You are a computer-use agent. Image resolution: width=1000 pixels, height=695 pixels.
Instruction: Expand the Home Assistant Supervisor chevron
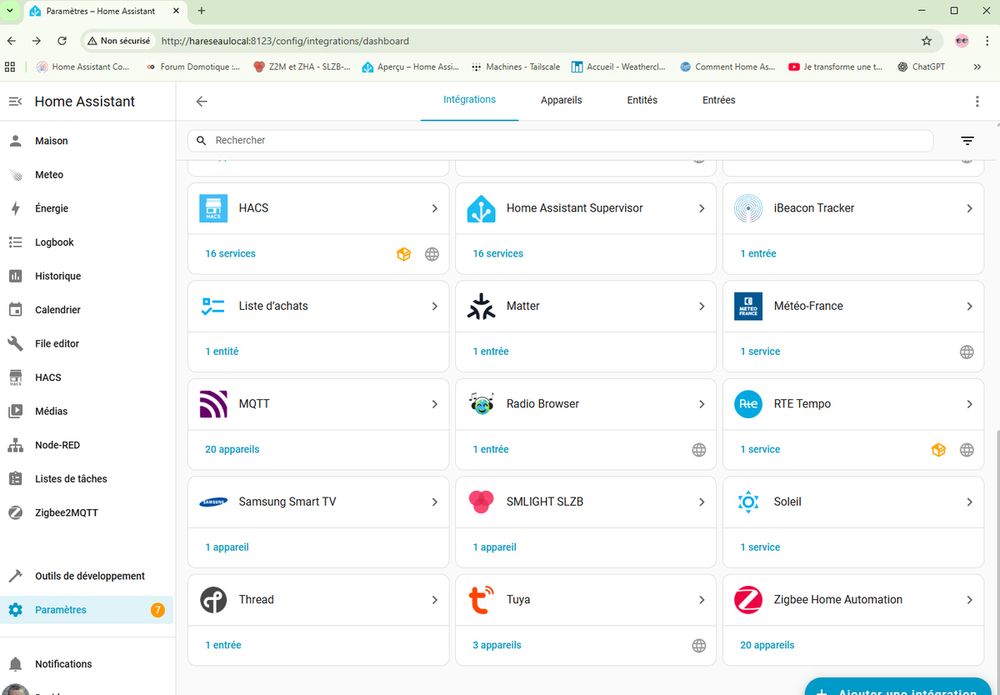702,208
